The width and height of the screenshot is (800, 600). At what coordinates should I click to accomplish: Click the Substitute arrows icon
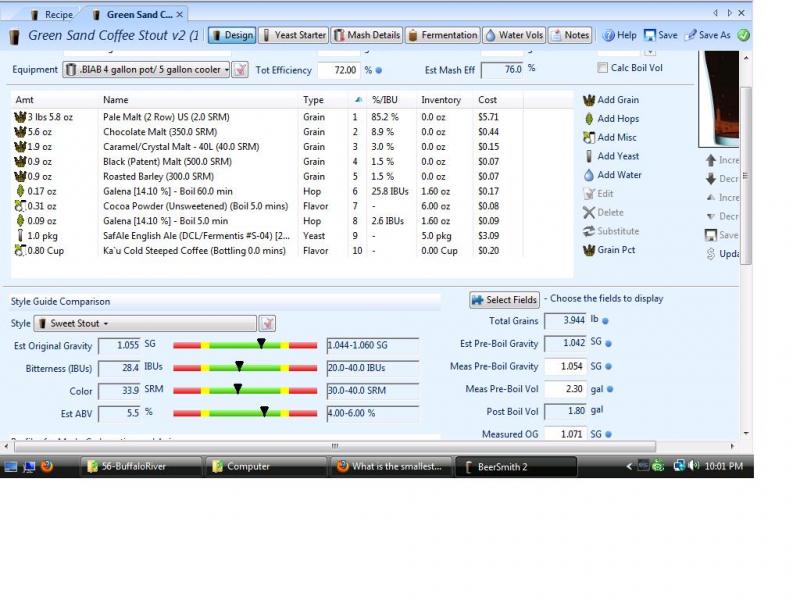coord(589,231)
